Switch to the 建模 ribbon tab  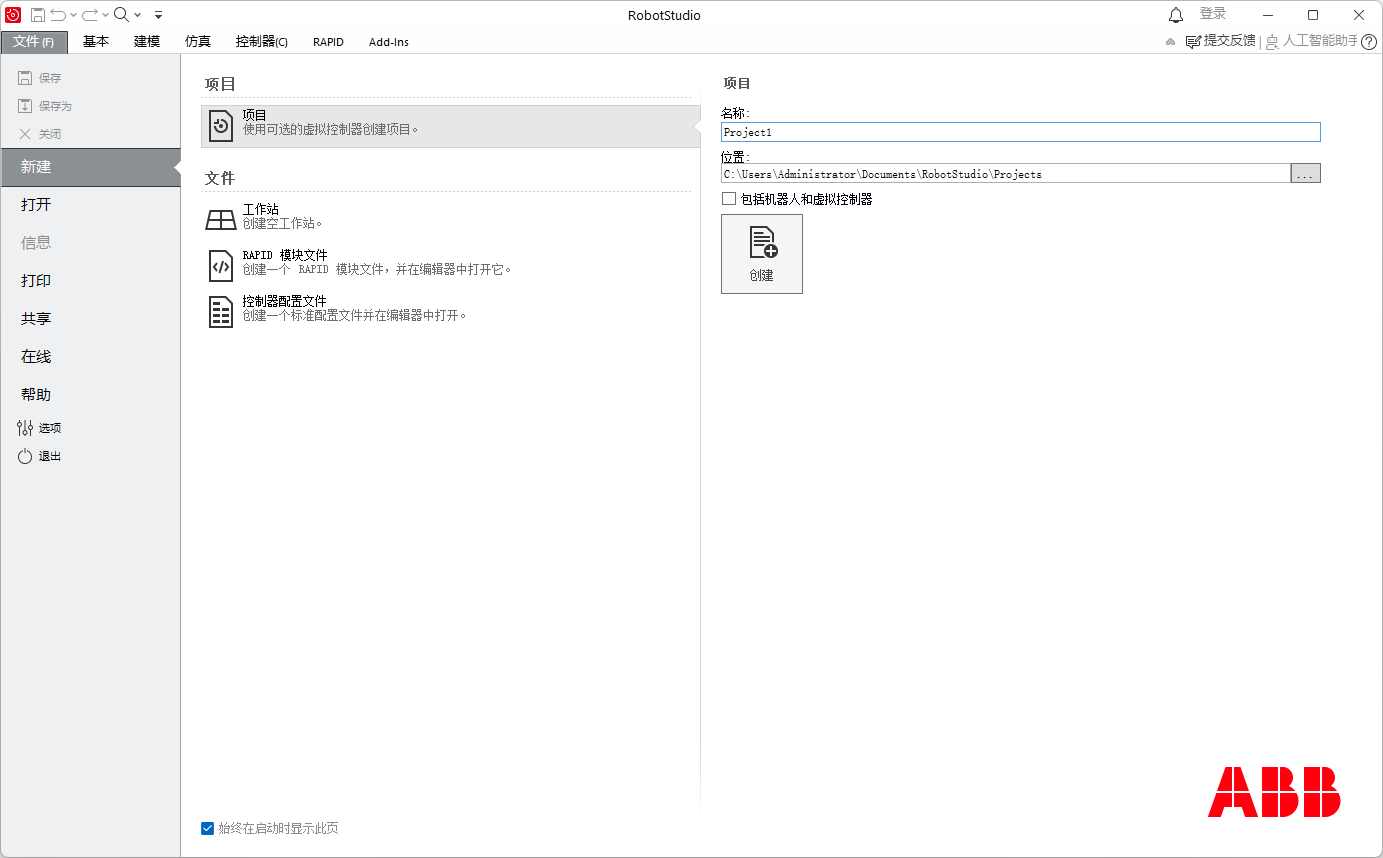click(x=147, y=42)
